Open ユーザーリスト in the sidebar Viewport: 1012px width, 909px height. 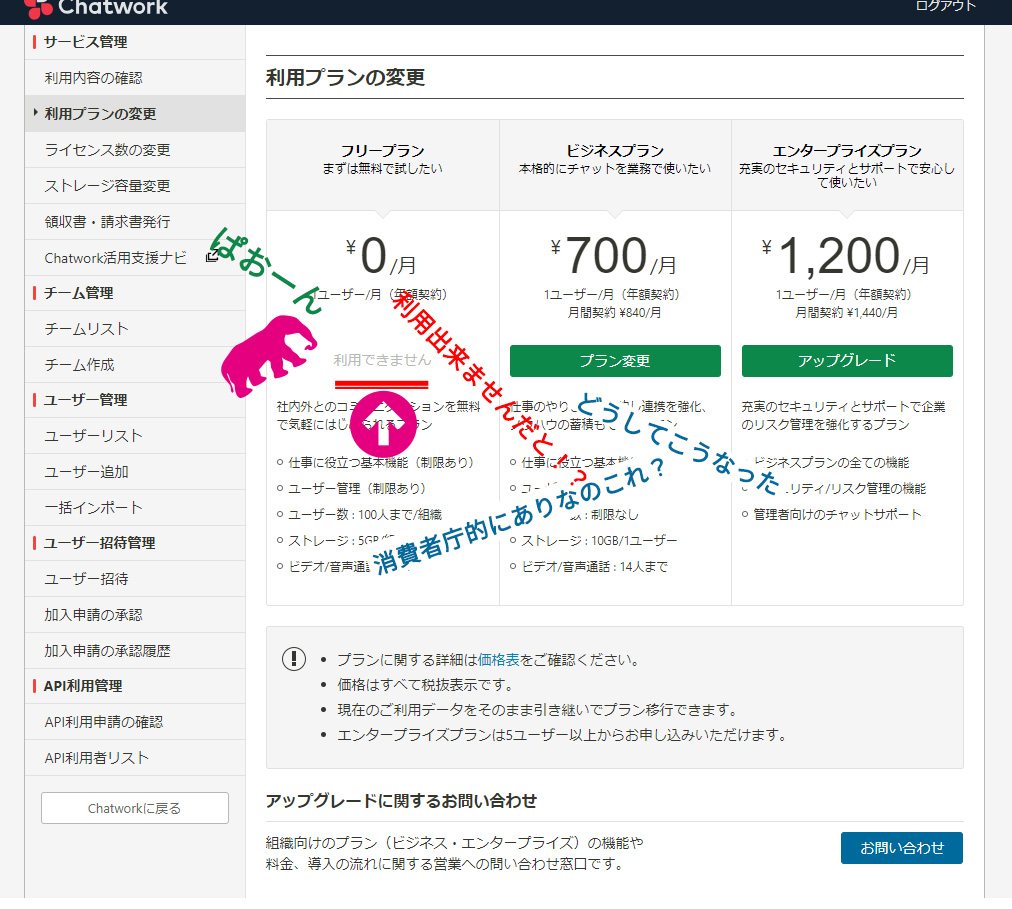pos(135,436)
